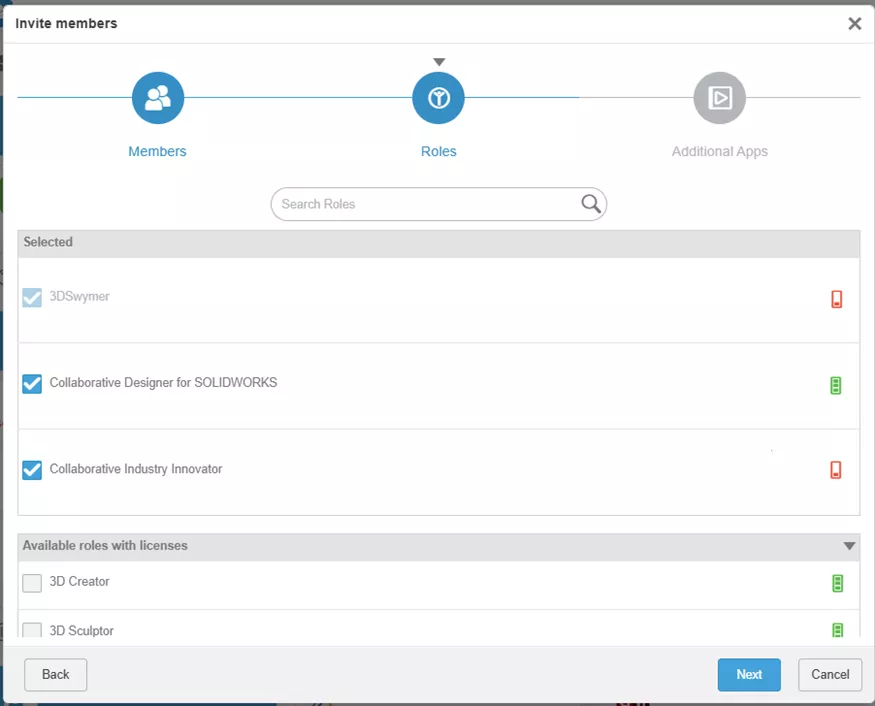Uncheck Collaborative Industry Innovator role

click(x=32, y=470)
